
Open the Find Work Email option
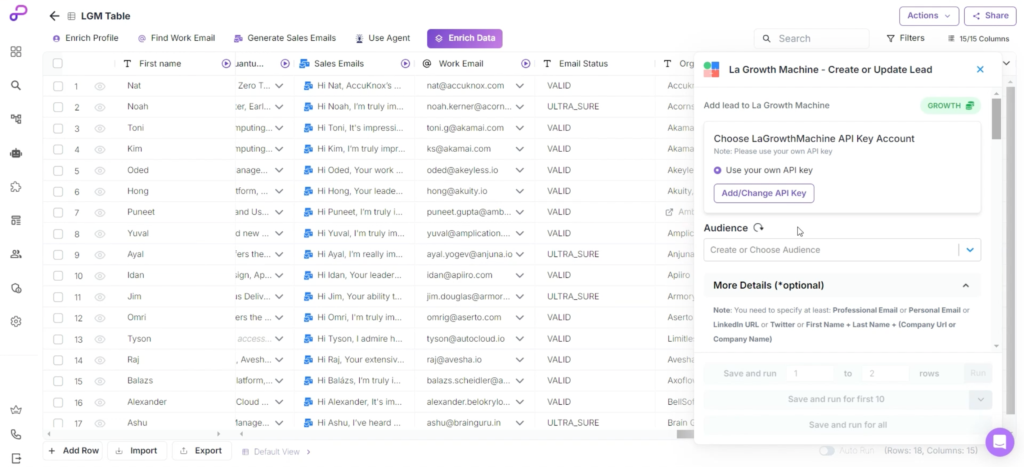[176, 38]
